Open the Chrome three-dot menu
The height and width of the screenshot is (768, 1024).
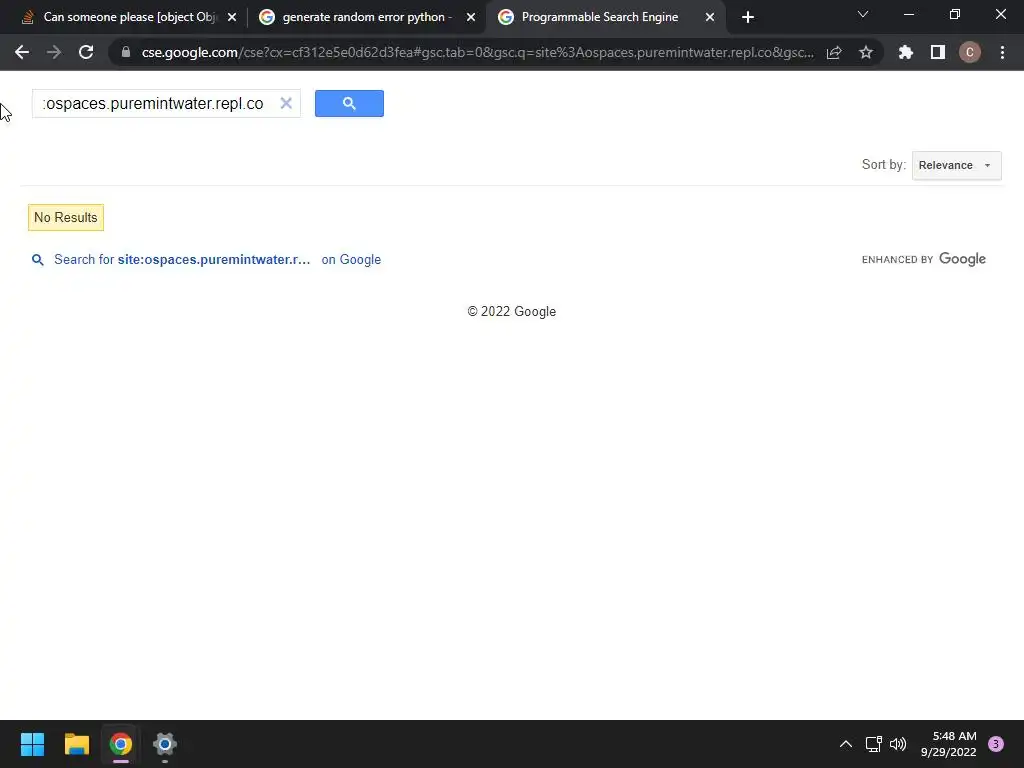[x=1002, y=52]
